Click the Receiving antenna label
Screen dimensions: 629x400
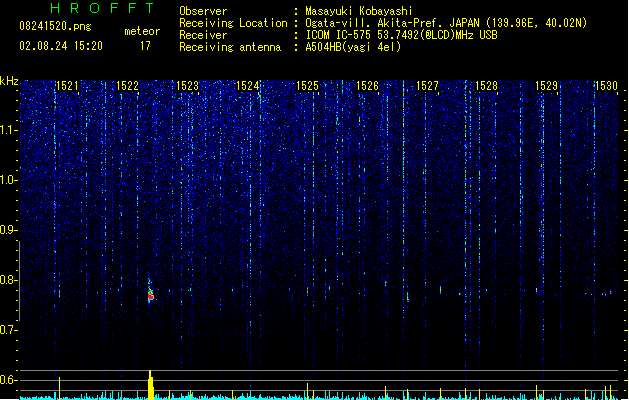coord(230,47)
